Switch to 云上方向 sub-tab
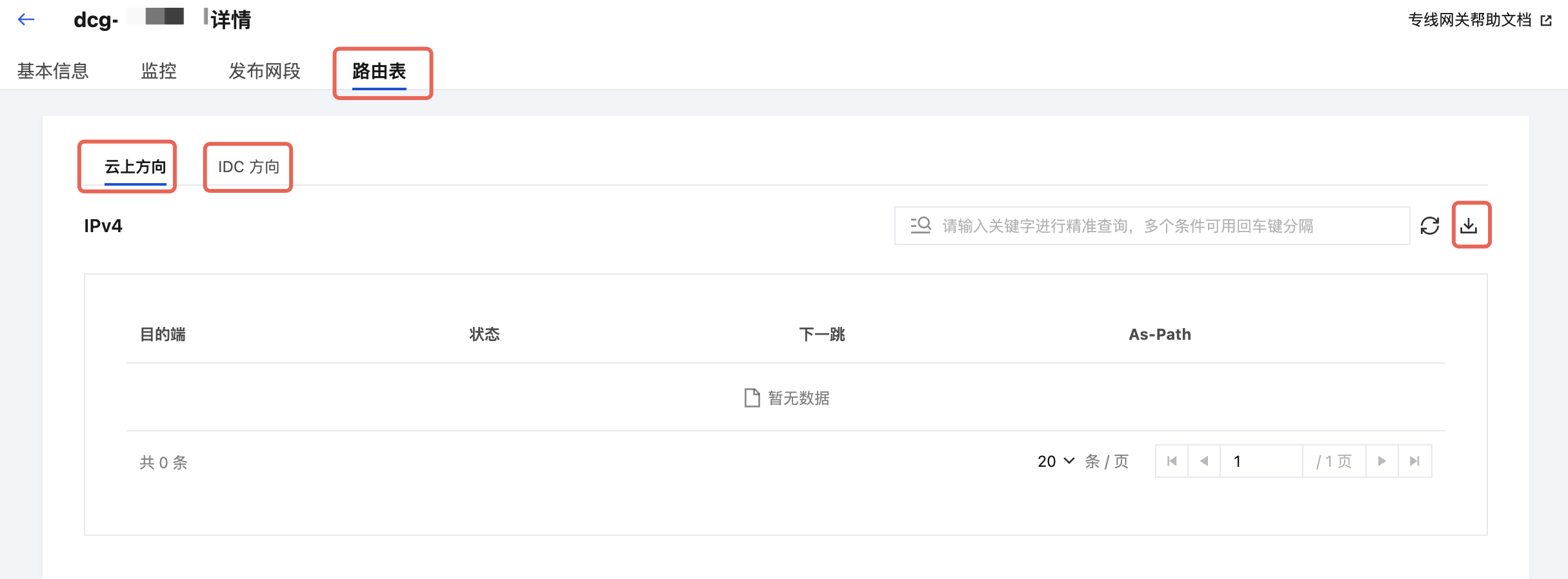Viewport: 1568px width, 579px height. 136,167
